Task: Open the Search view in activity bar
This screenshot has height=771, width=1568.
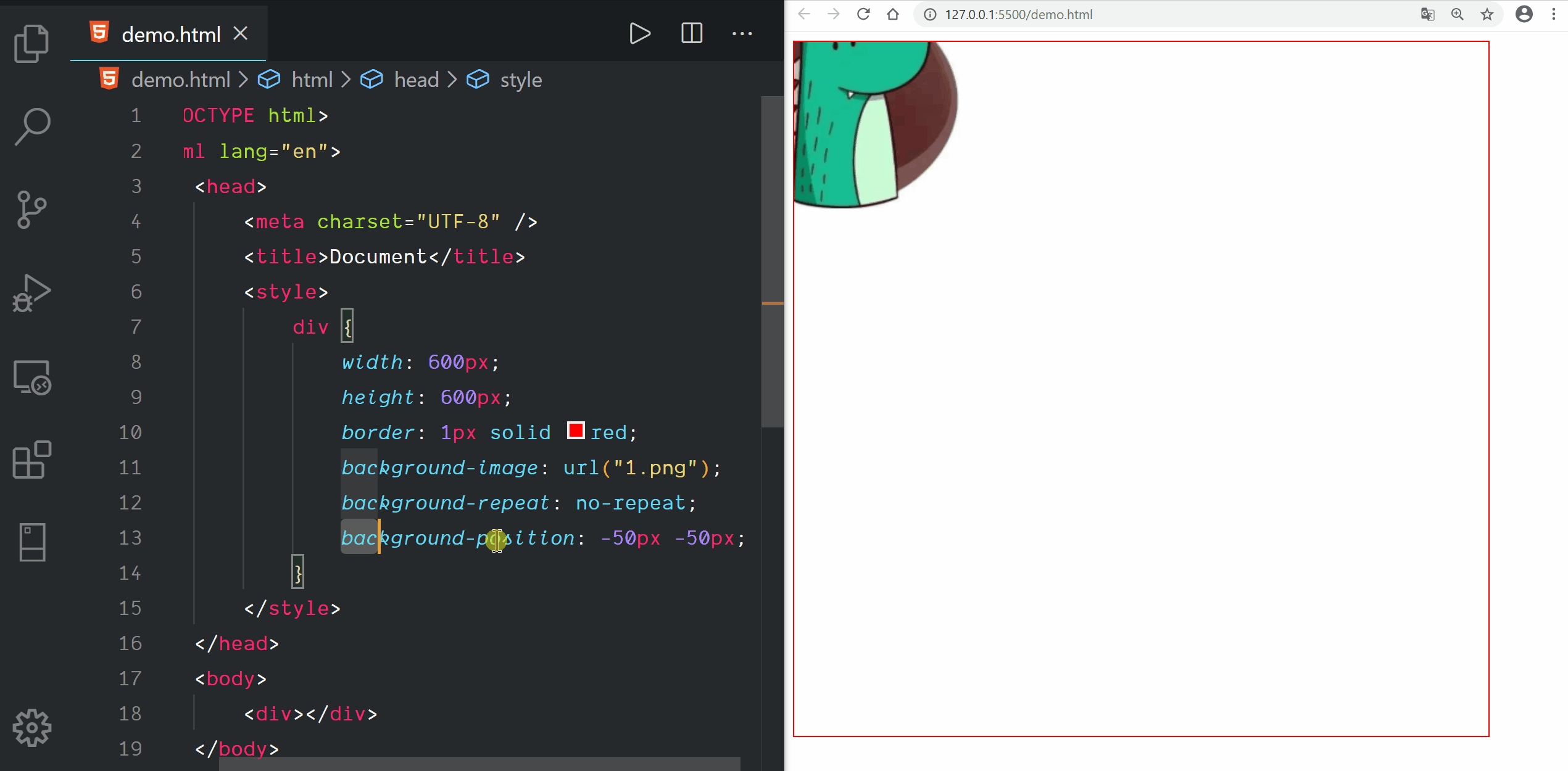Action: (x=31, y=126)
